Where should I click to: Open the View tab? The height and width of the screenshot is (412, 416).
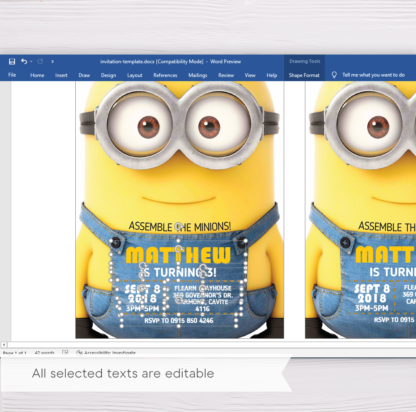tap(250, 75)
